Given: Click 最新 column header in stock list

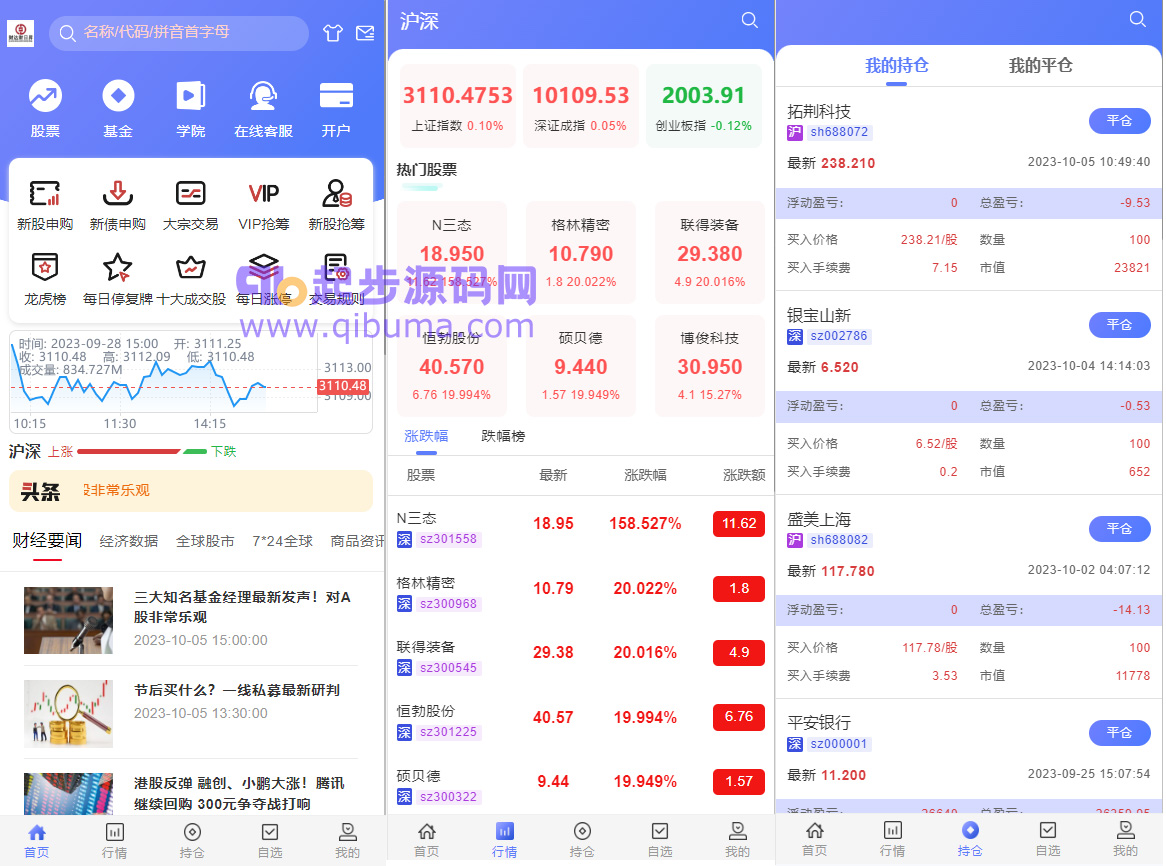Looking at the screenshot, I should 553,475.
